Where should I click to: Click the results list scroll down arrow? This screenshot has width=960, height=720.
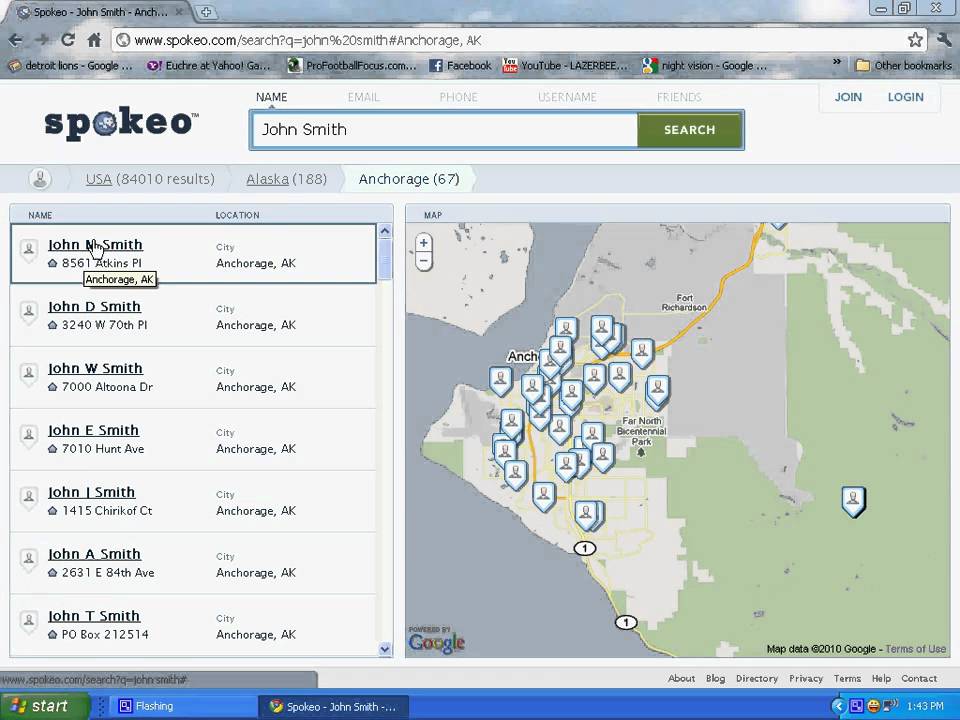point(385,649)
